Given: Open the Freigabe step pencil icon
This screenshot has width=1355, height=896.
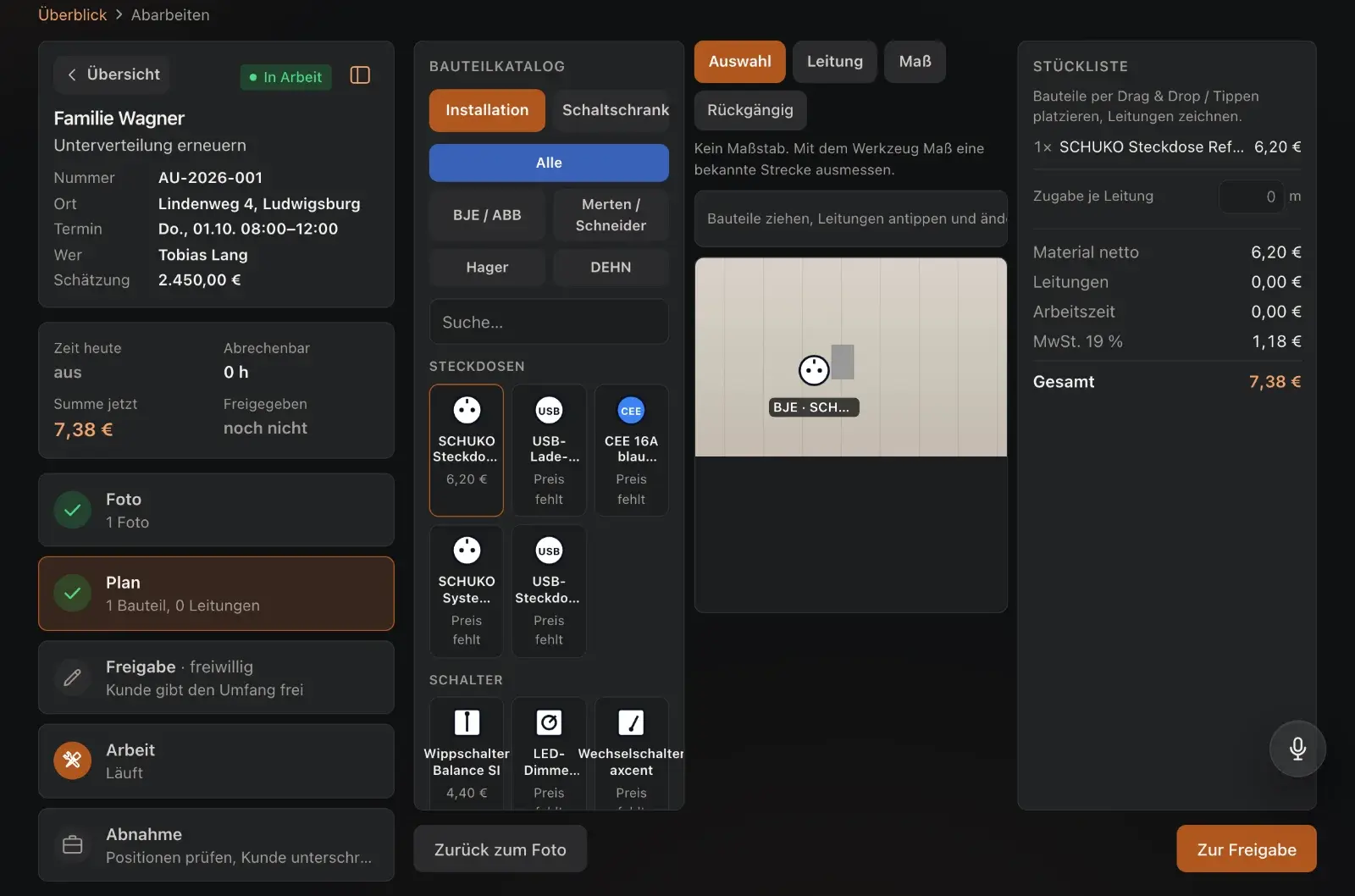Looking at the screenshot, I should click(x=73, y=678).
